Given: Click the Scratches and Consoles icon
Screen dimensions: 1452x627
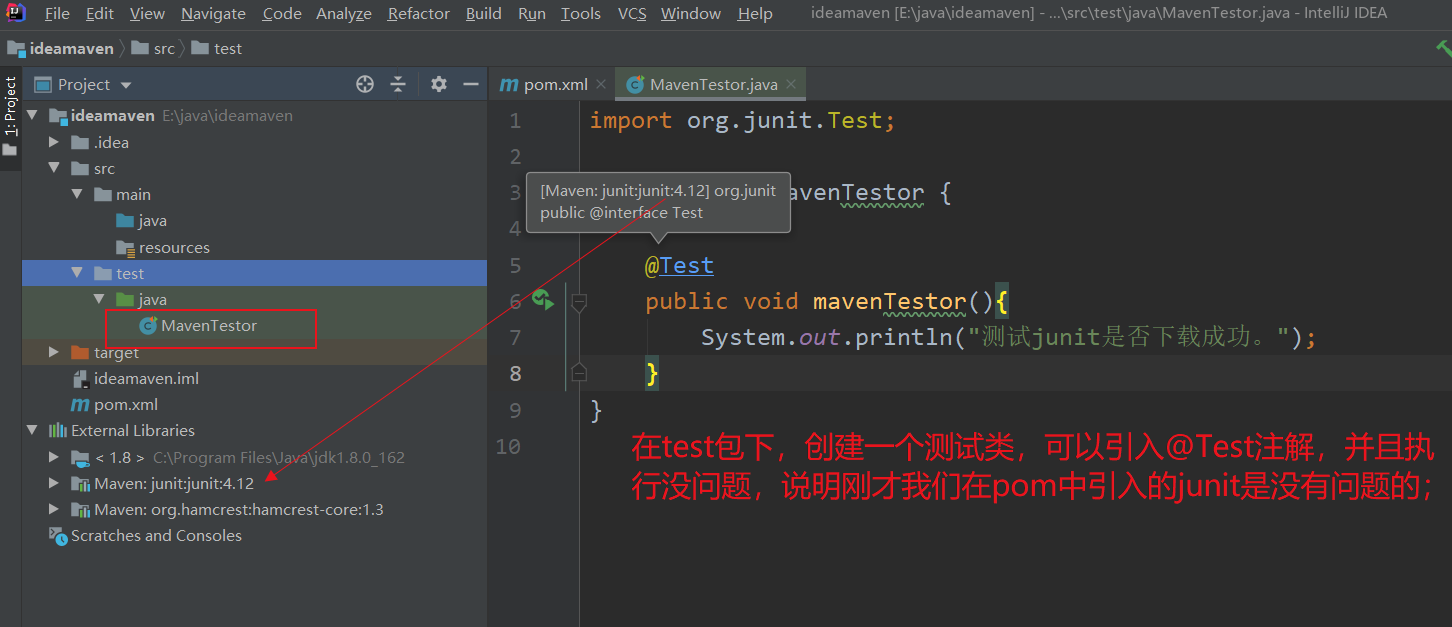Looking at the screenshot, I should point(58,535).
